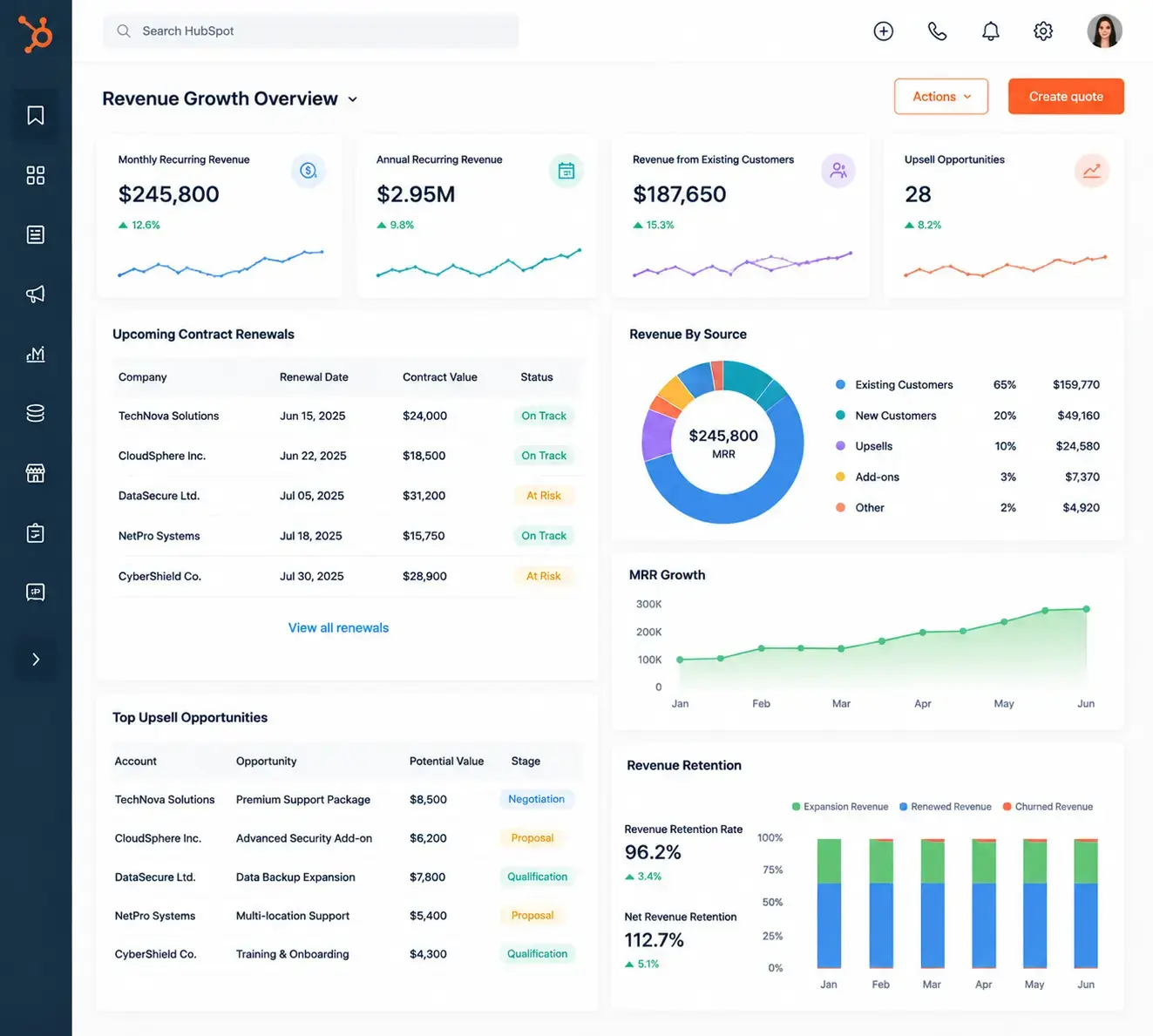Select CloudSphere Inc. in the renewals table

162,456
